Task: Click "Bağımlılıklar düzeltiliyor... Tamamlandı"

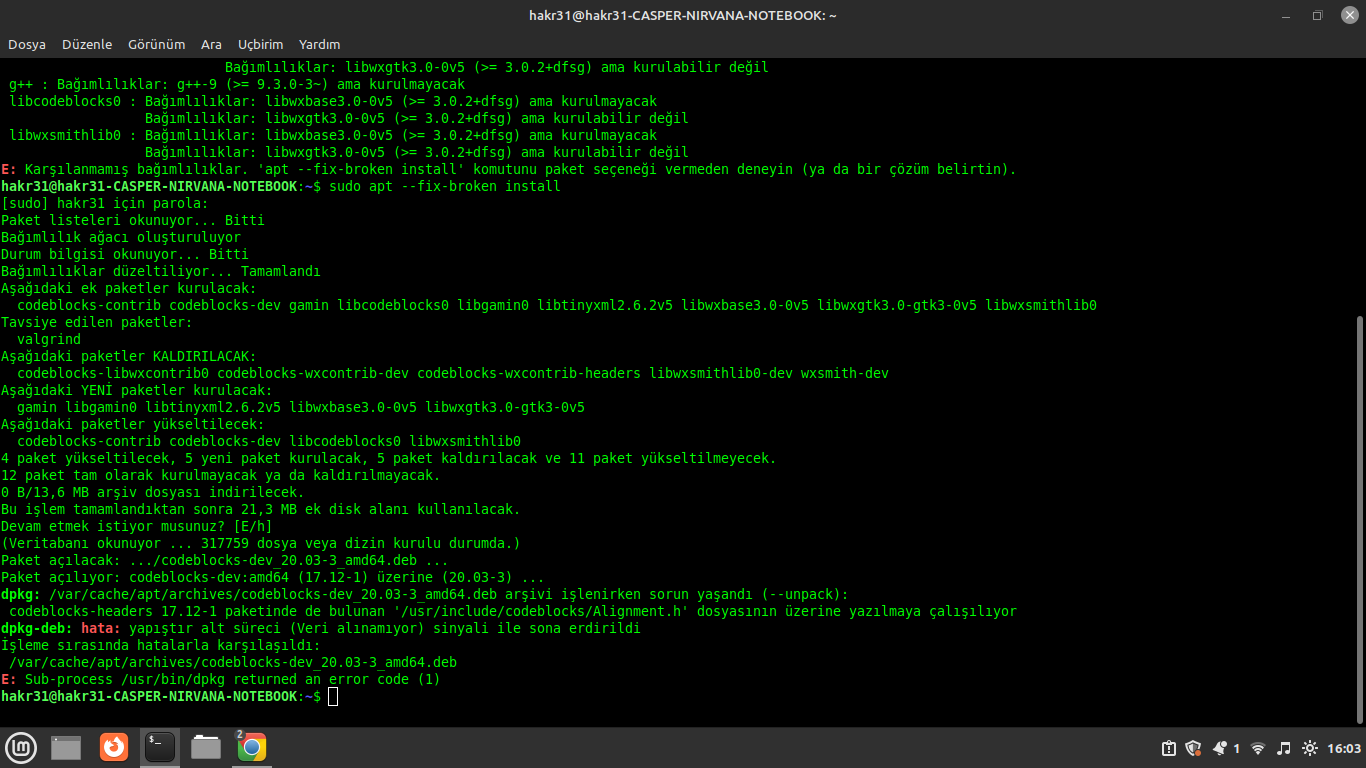Action: (161, 271)
